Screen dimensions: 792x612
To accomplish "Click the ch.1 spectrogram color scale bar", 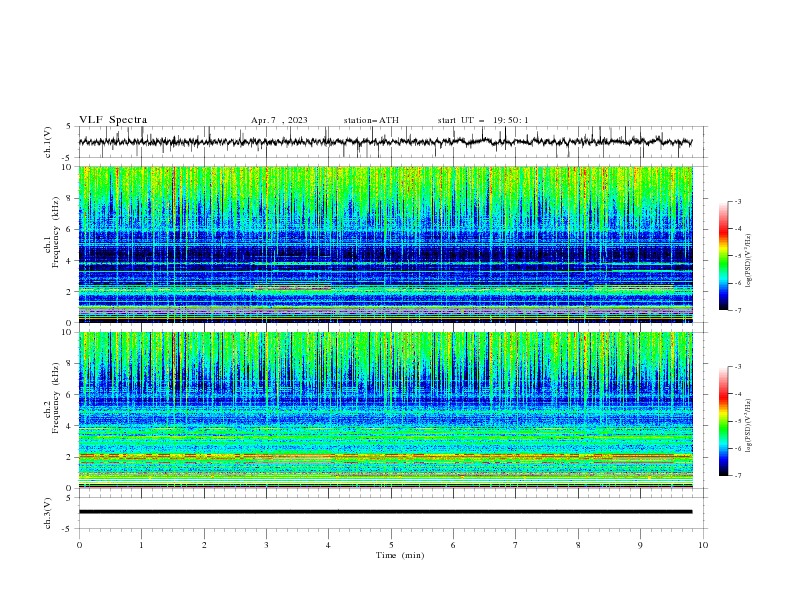I will pos(723,256).
